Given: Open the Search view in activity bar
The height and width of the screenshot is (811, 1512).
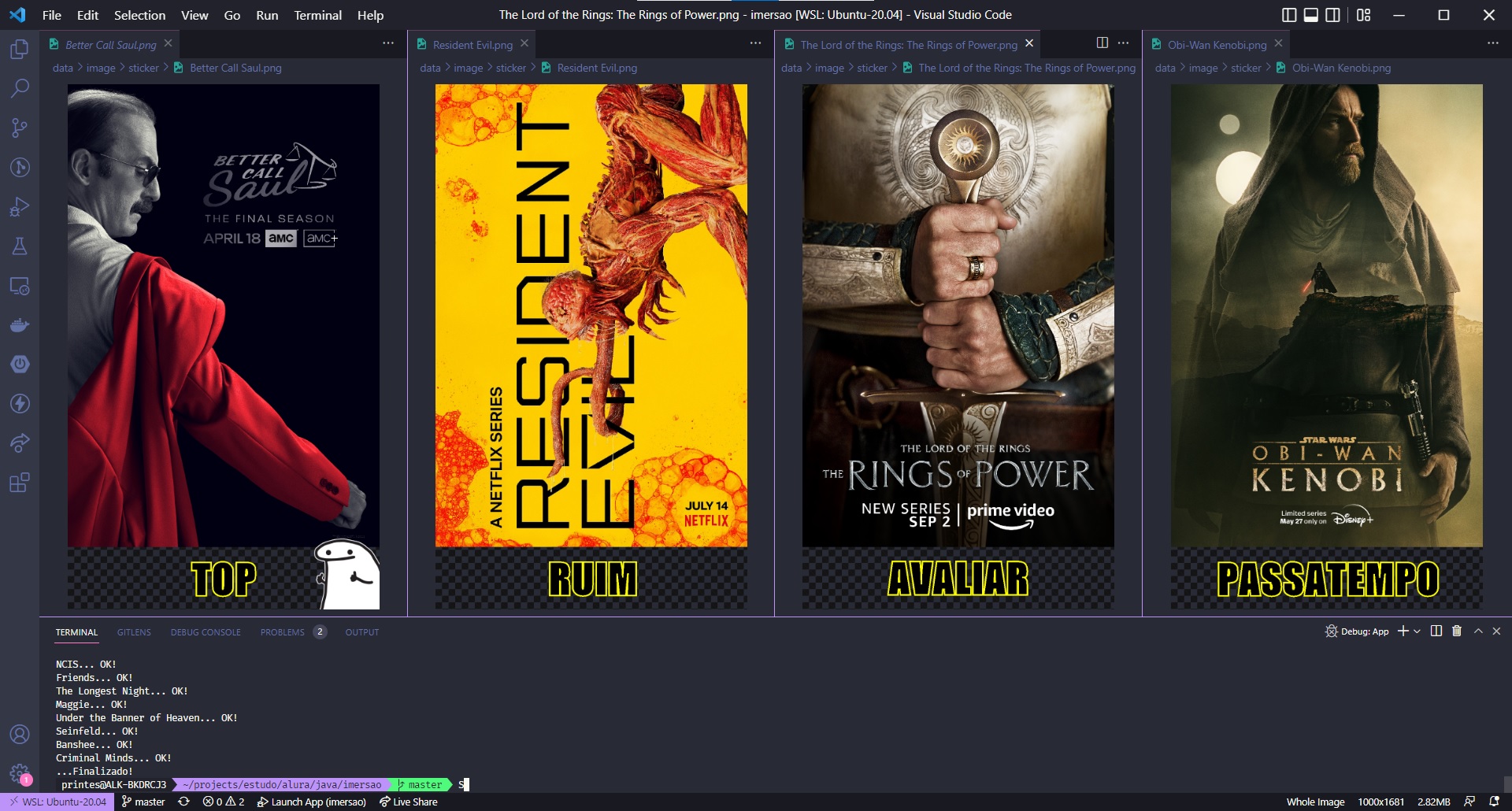Looking at the screenshot, I should 20,88.
